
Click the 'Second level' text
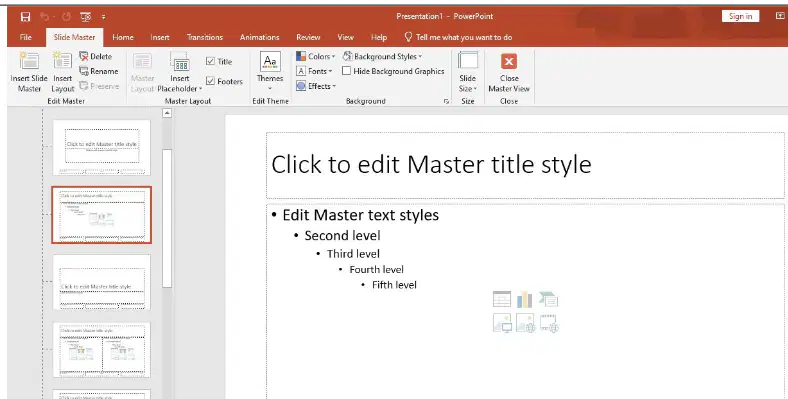[x=342, y=236]
